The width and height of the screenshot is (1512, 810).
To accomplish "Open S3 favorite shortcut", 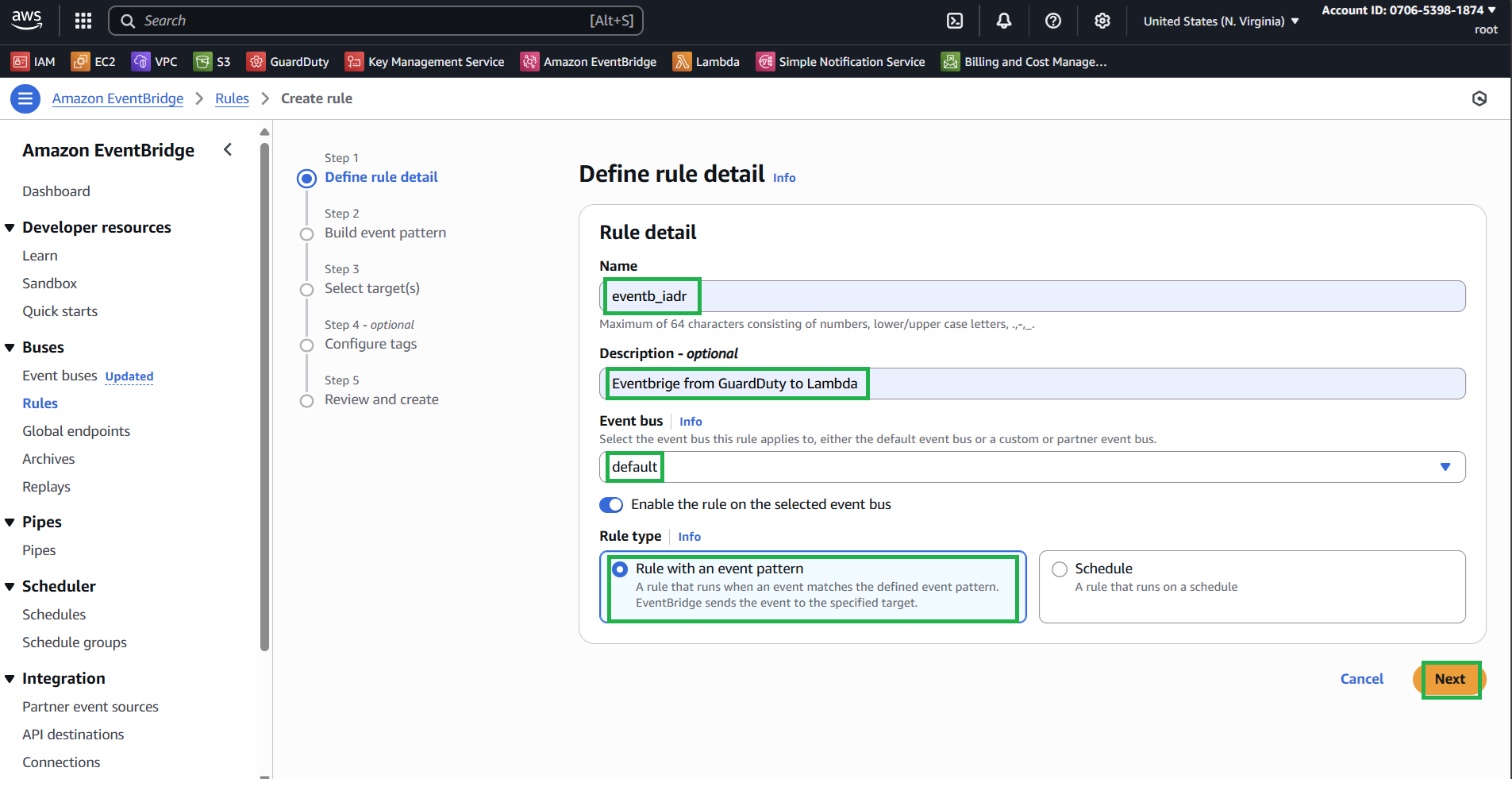I will pyautogui.click(x=213, y=62).
